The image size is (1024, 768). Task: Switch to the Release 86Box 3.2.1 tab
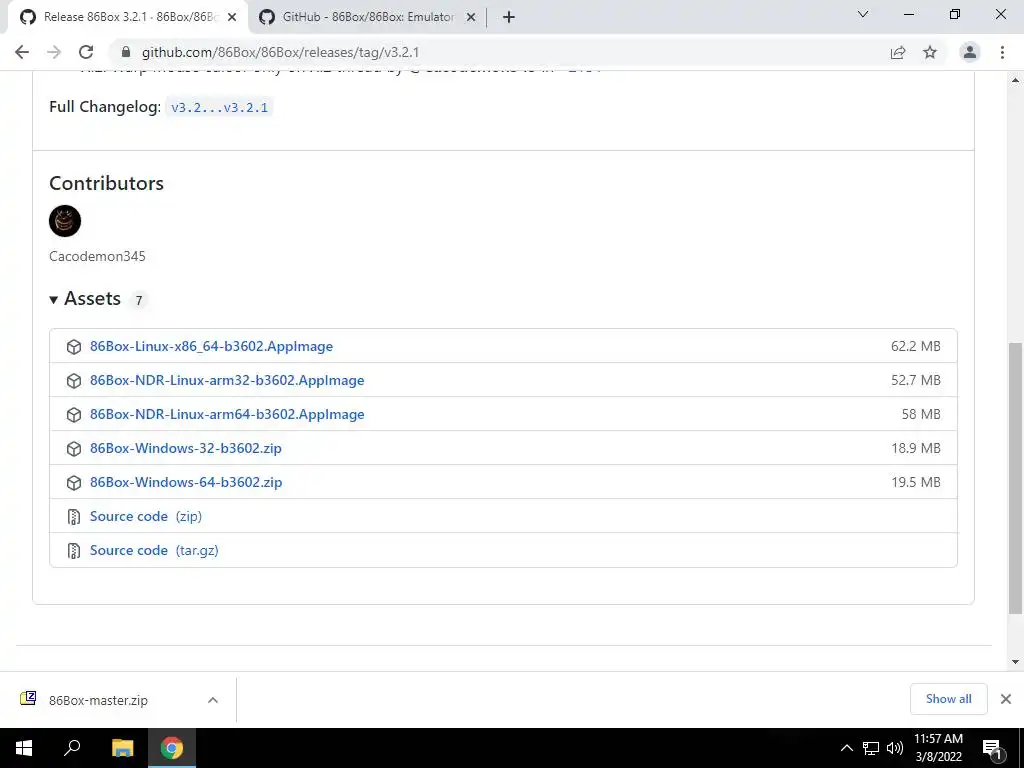[x=130, y=17]
